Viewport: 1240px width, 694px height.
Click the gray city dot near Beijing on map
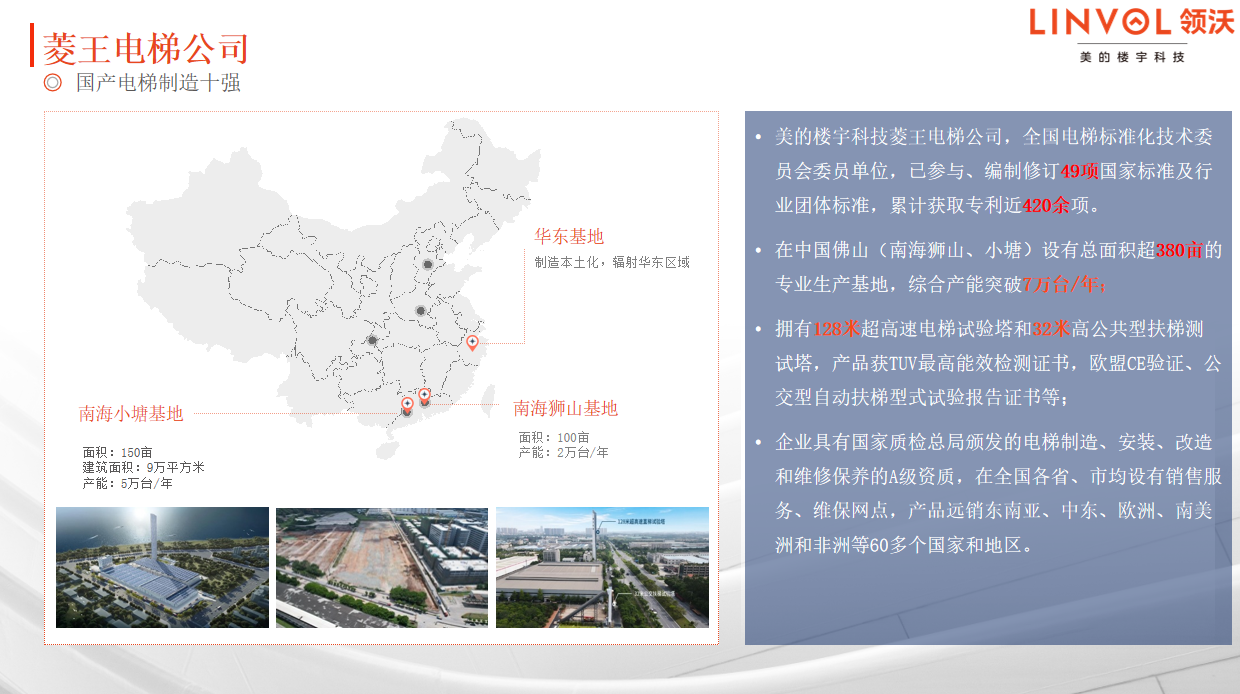pos(428,265)
